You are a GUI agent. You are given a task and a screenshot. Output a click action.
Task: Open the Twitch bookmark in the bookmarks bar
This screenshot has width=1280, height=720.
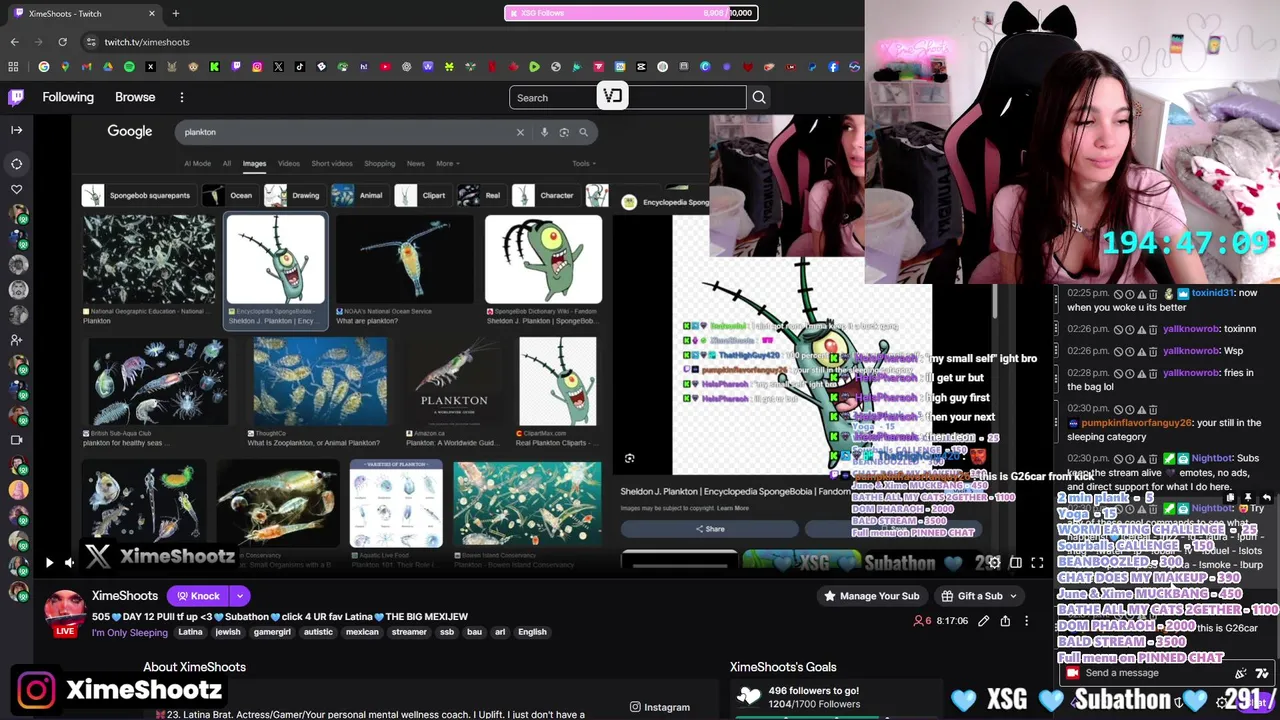tap(236, 67)
